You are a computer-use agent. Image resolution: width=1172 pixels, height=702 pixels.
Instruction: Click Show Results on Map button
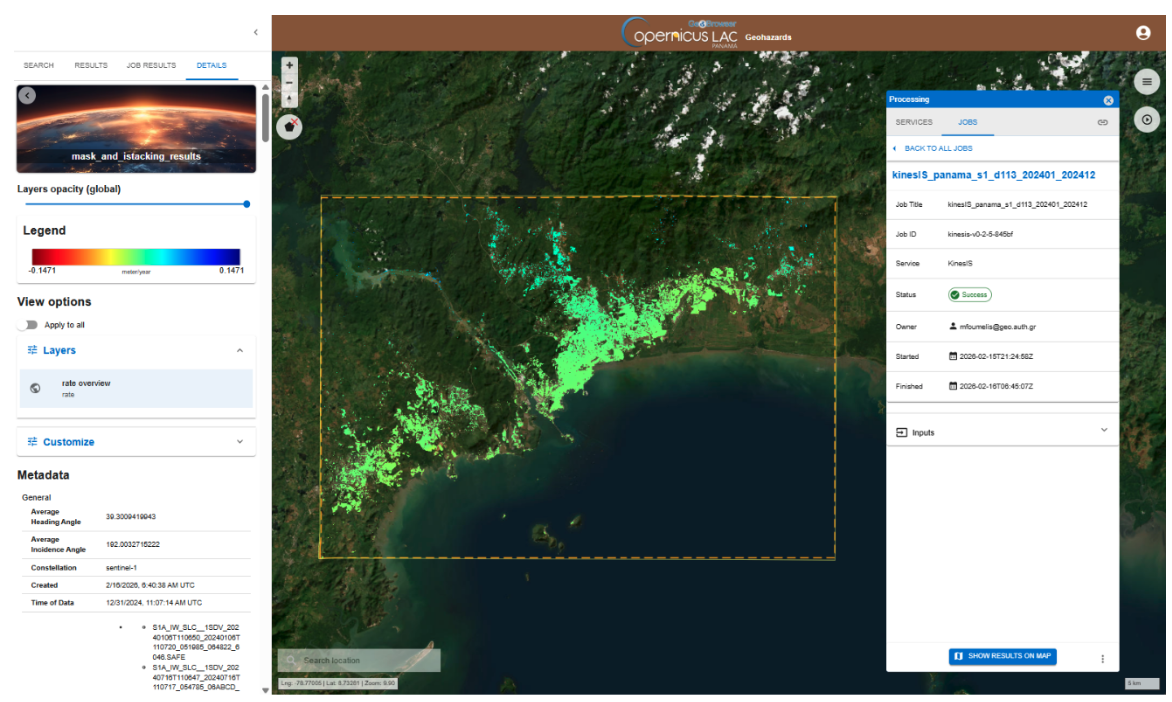click(x=1002, y=656)
